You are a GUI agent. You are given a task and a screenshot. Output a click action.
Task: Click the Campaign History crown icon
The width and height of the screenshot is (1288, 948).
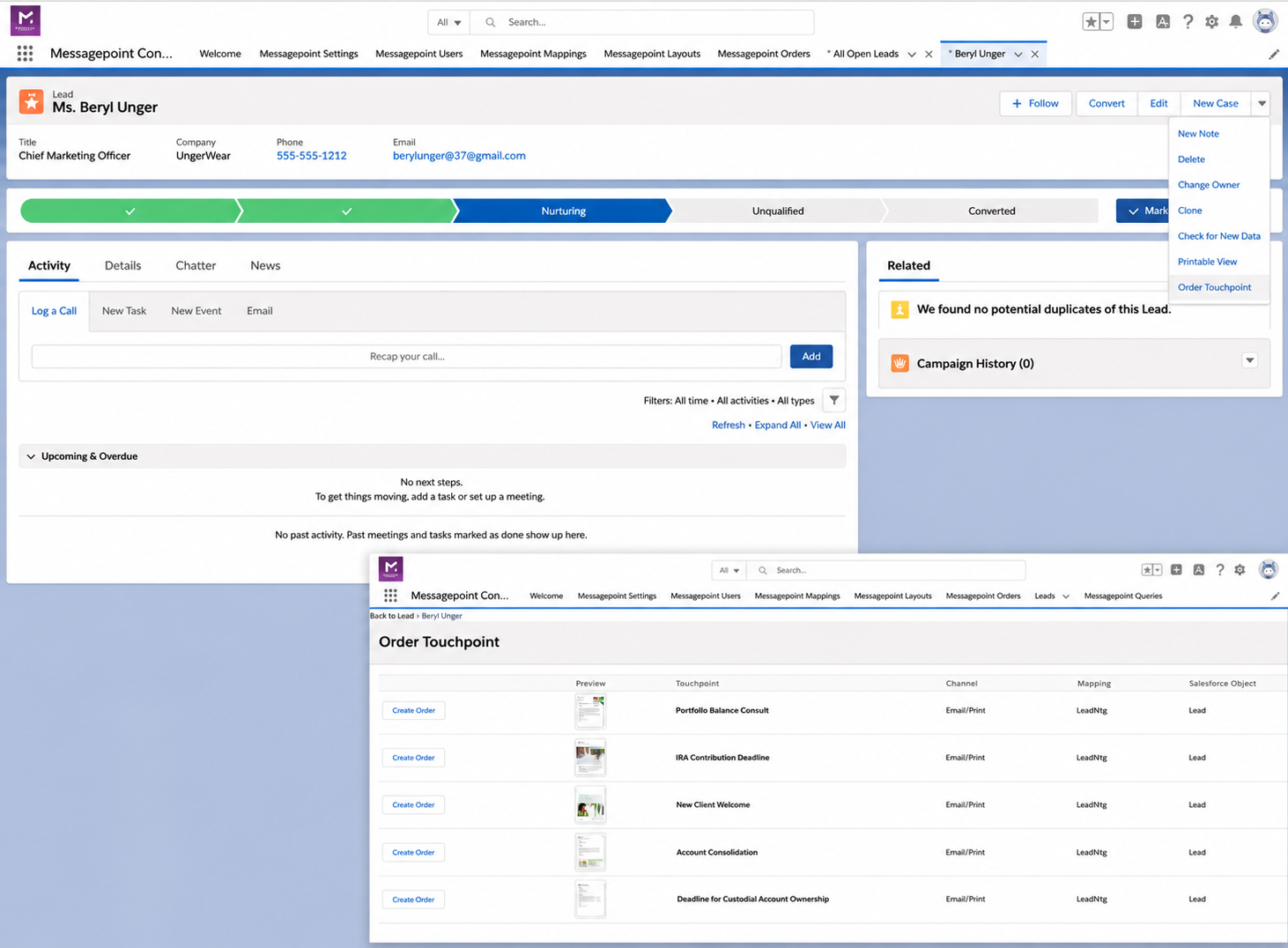coord(899,363)
